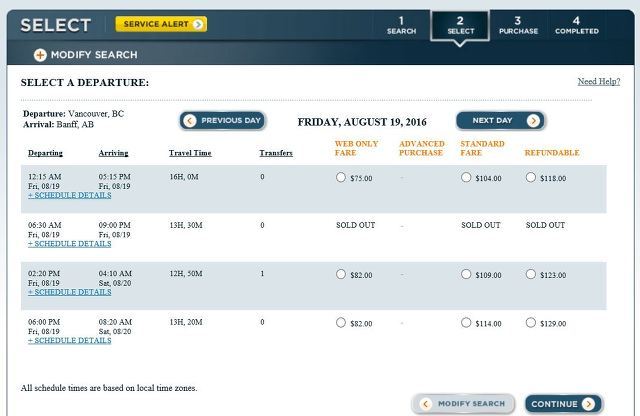Viewport: 640px width, 416px height.
Task: Click the Continue button
Action: (563, 404)
